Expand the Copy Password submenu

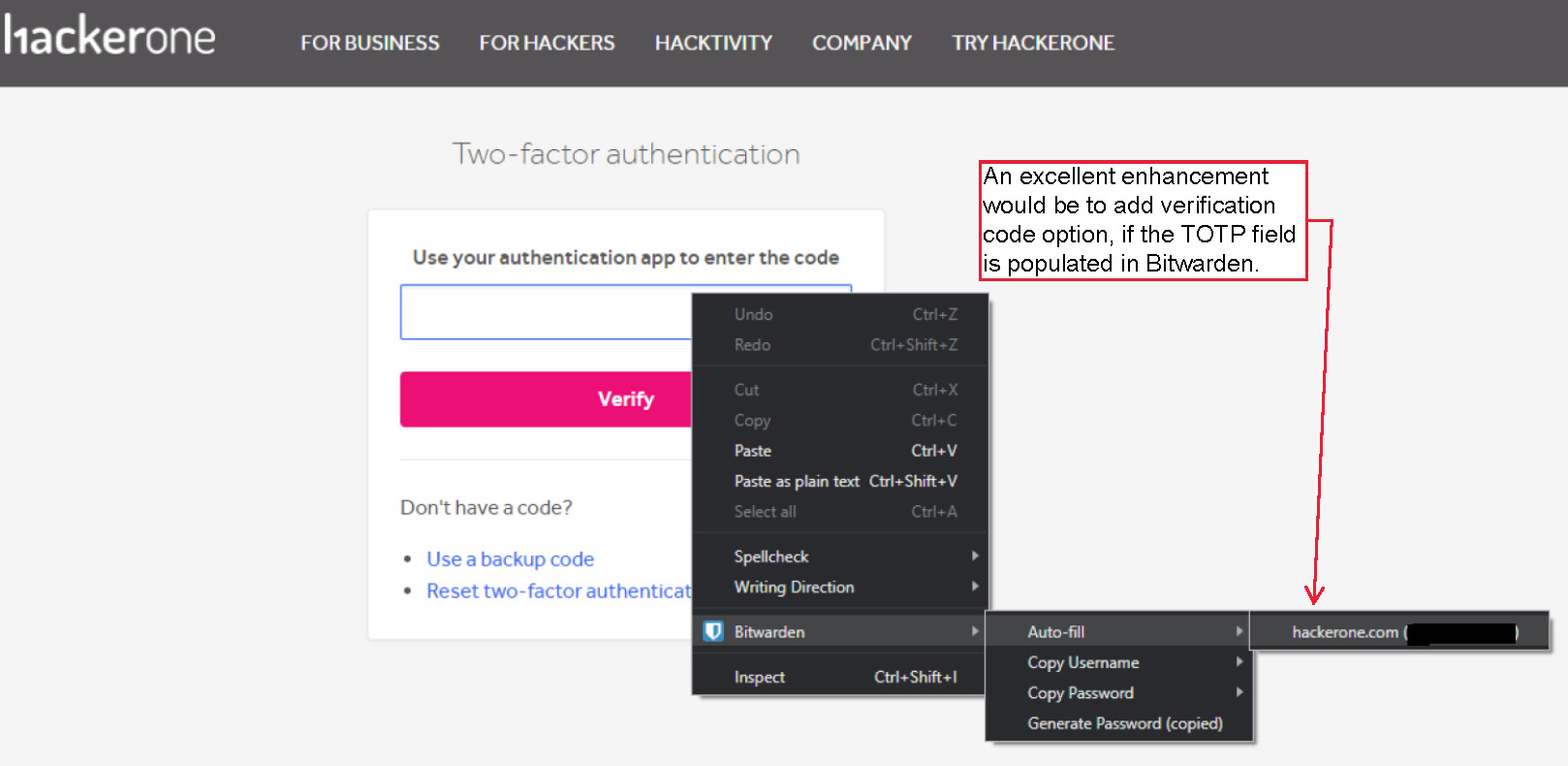tap(1119, 693)
